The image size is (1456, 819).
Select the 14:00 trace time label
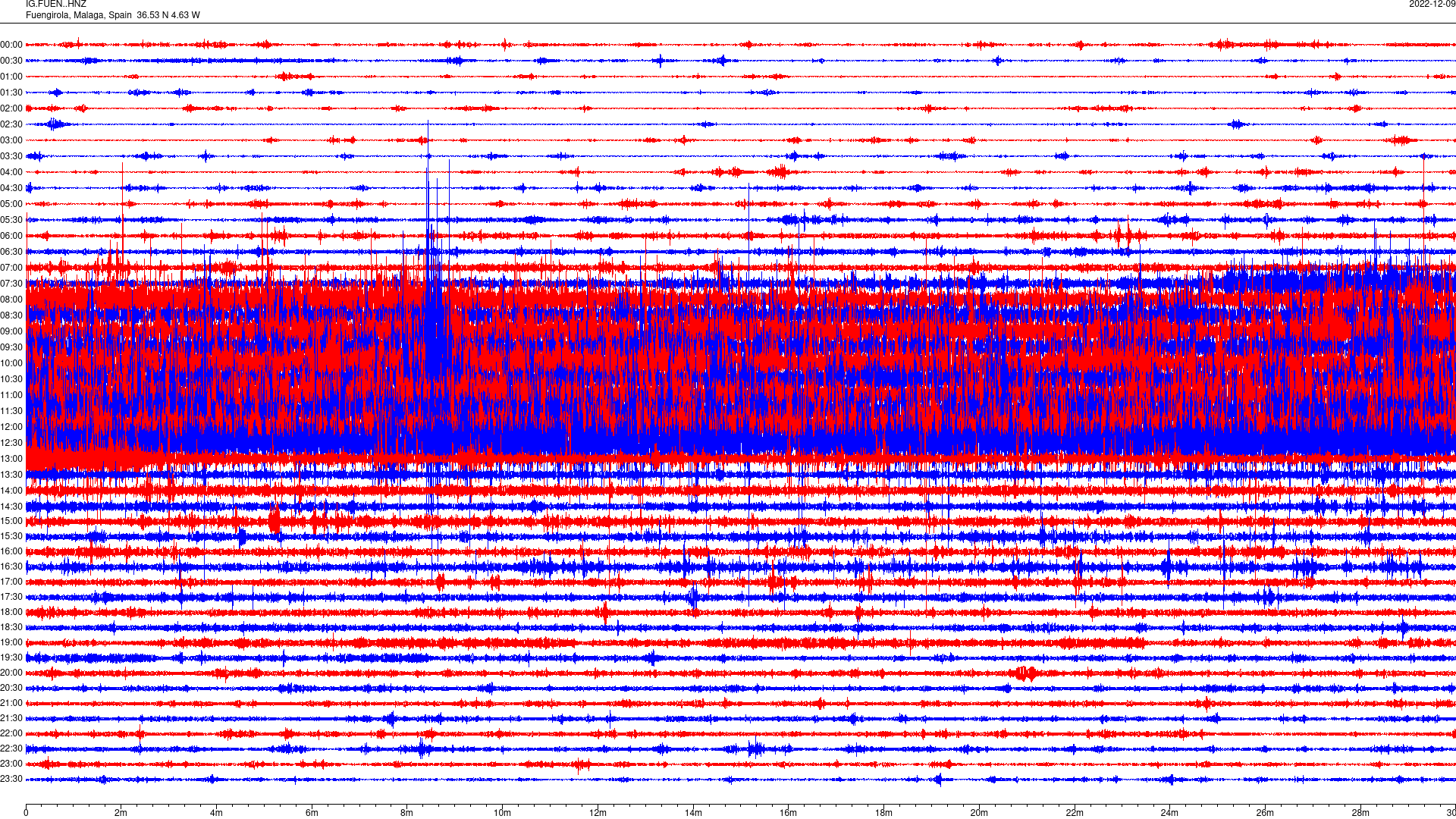coord(11,491)
